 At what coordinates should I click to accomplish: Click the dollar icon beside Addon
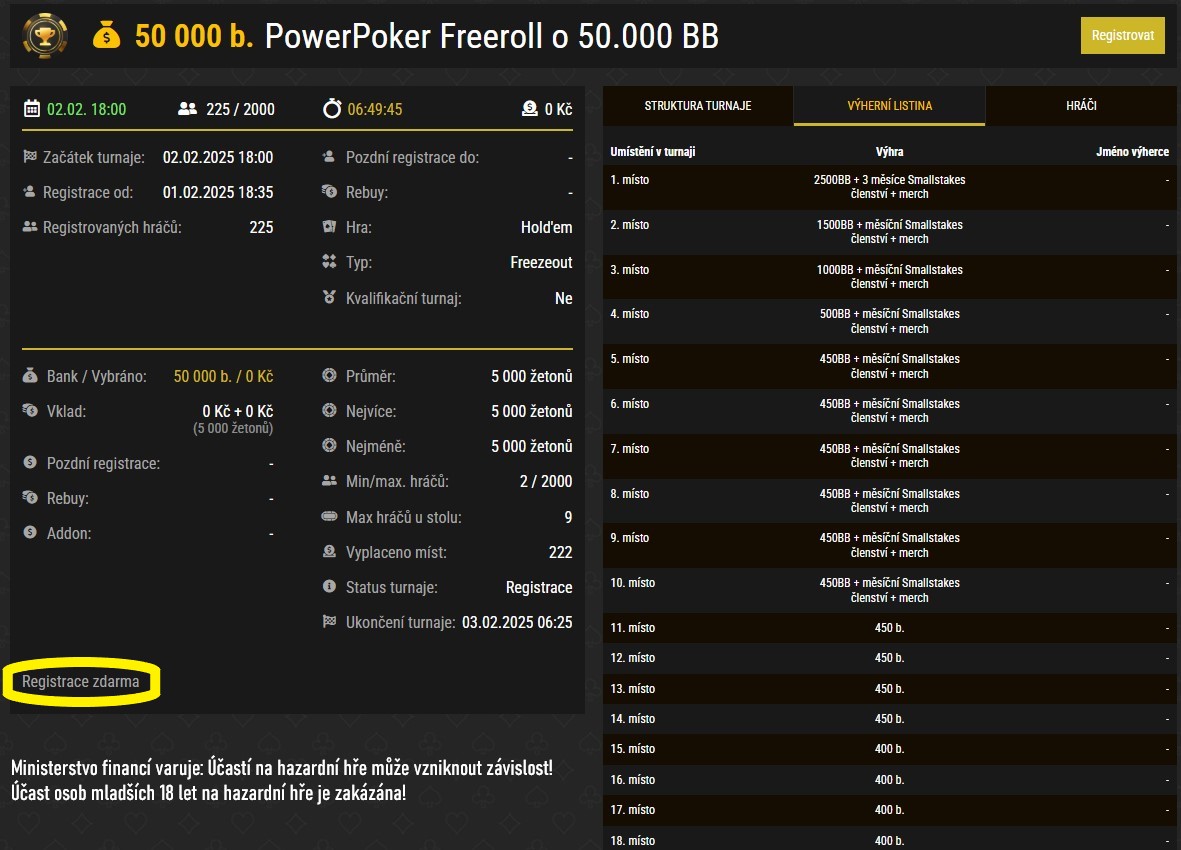click(30, 532)
